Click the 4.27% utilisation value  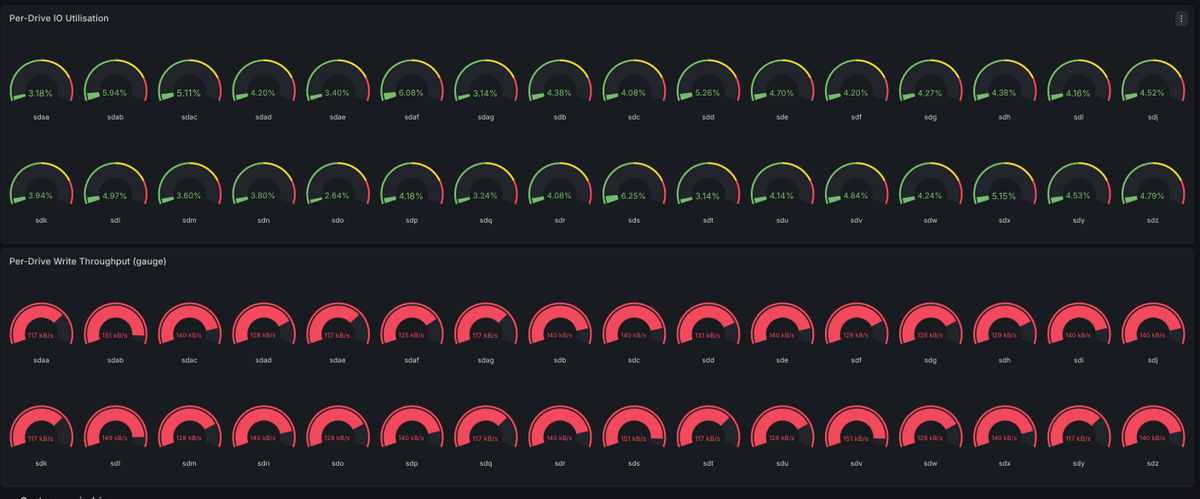(931, 93)
